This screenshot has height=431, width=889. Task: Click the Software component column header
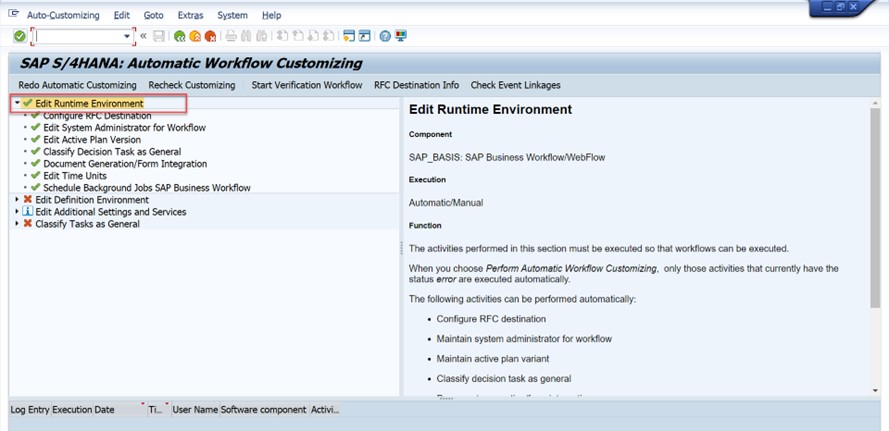pos(264,409)
